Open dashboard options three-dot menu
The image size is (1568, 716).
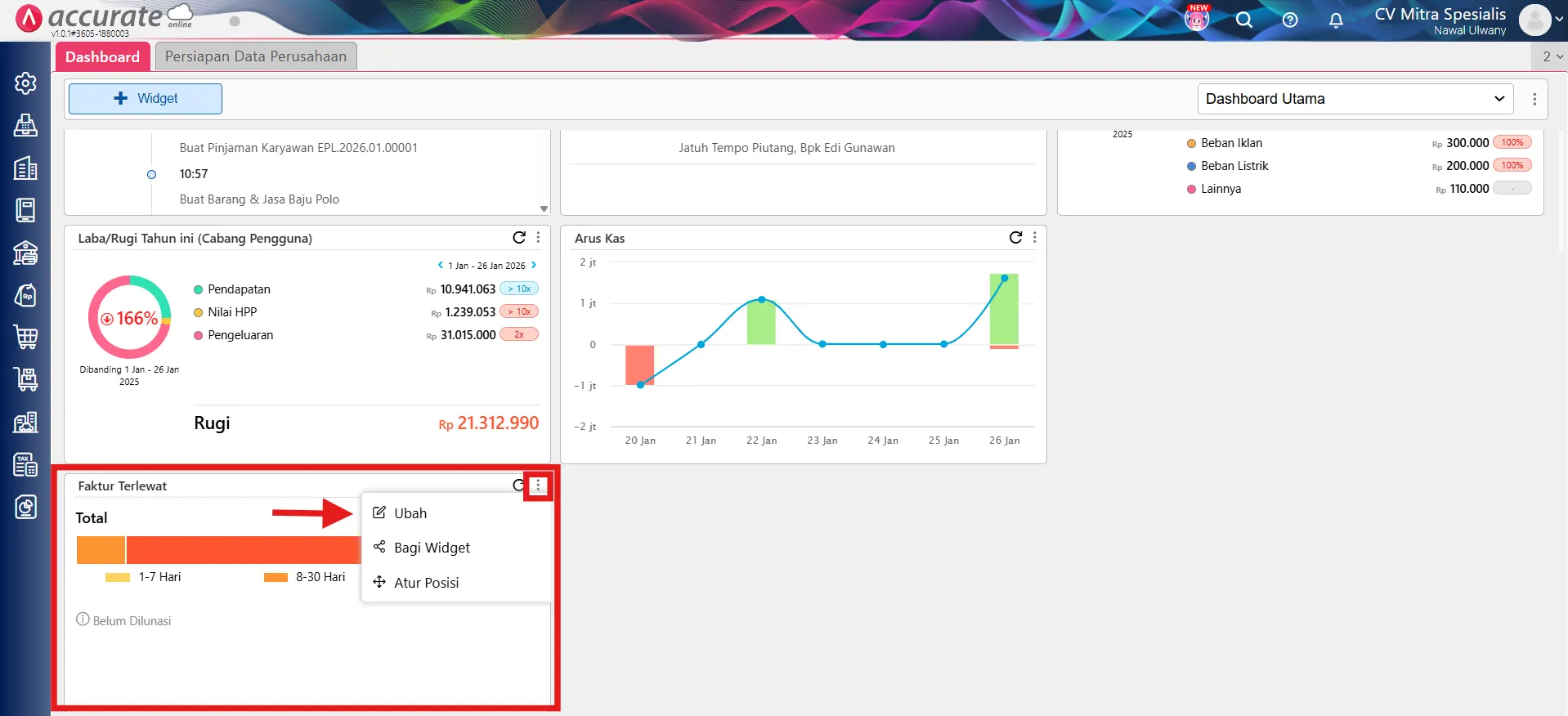1534,99
